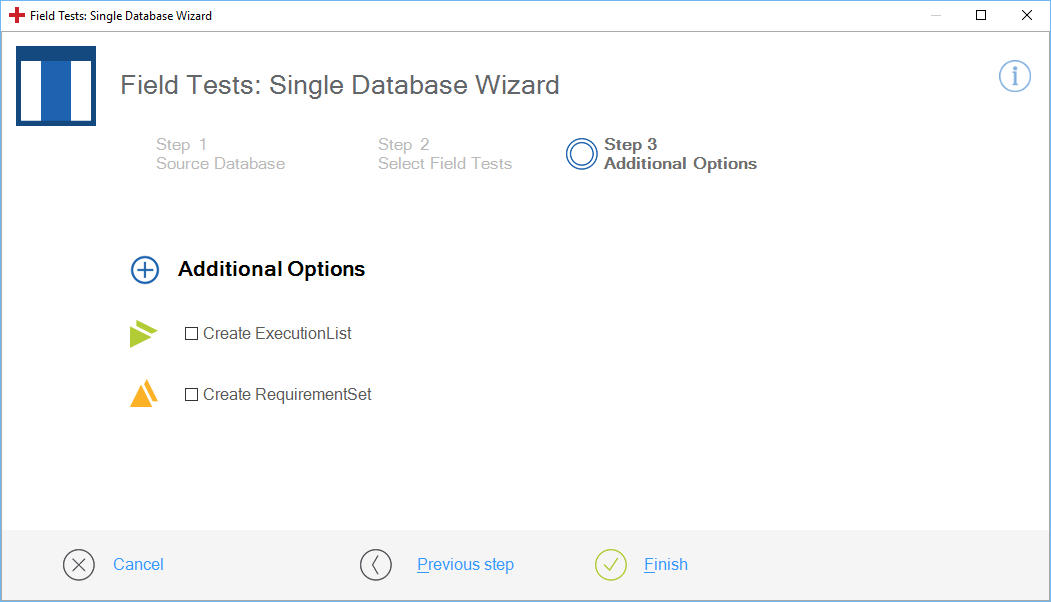Viewport: 1051px width, 602px height.
Task: Complete the wizard with Finish link
Action: [x=665, y=565]
